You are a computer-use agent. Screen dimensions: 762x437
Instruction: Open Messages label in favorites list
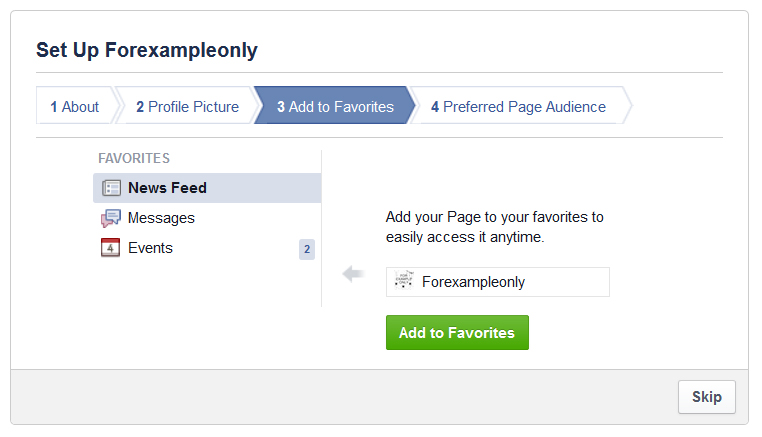click(161, 218)
